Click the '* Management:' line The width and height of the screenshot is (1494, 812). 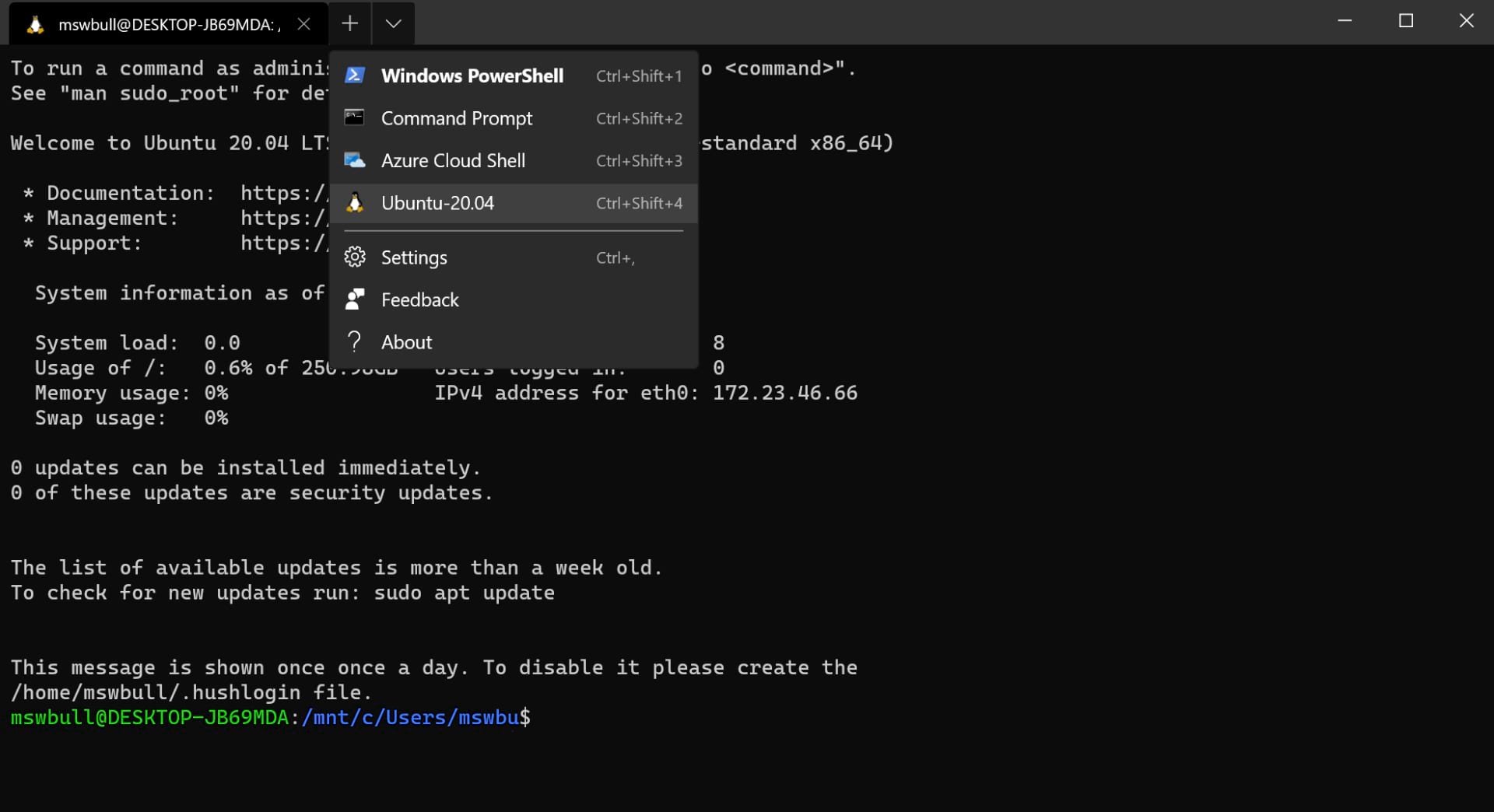[176, 218]
